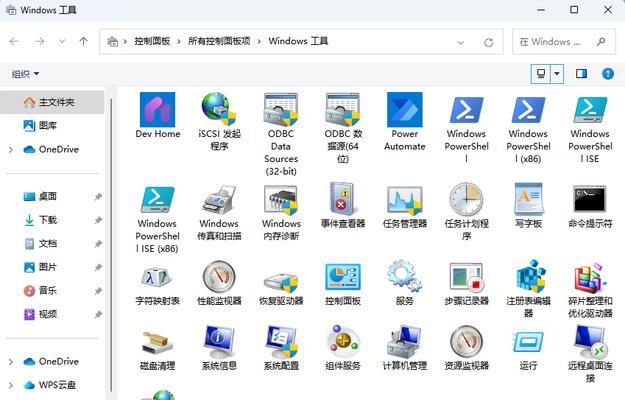Click the navigation pane scrollbar
The image size is (625, 400).
(111, 245)
